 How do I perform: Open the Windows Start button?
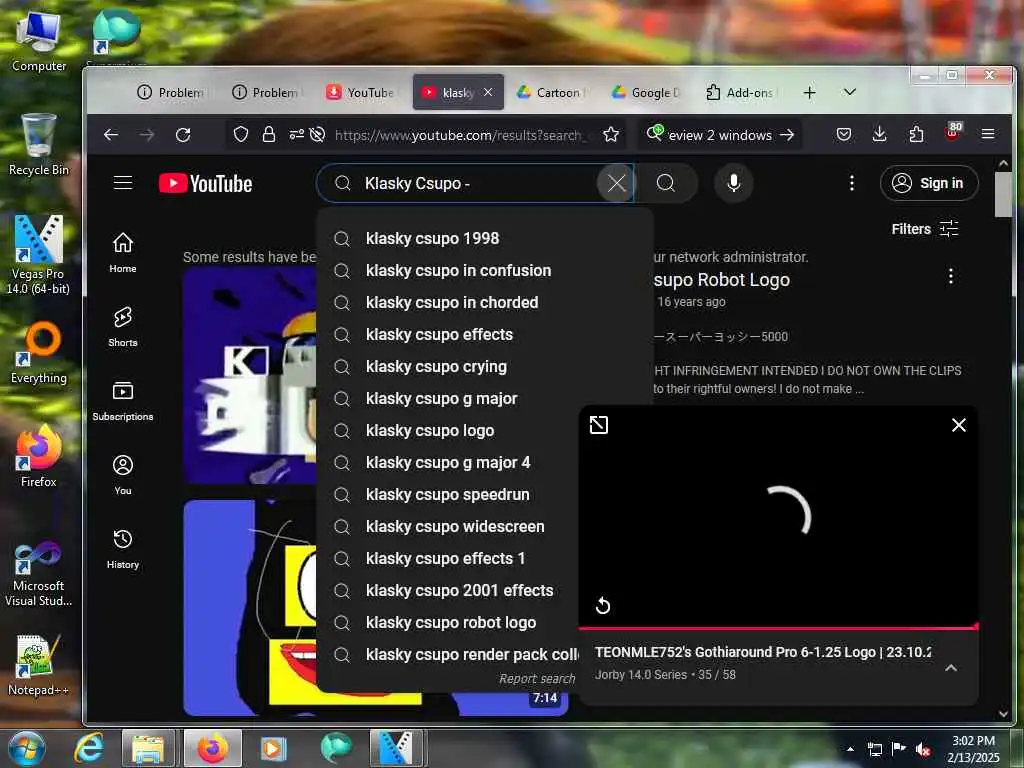pyautogui.click(x=26, y=748)
